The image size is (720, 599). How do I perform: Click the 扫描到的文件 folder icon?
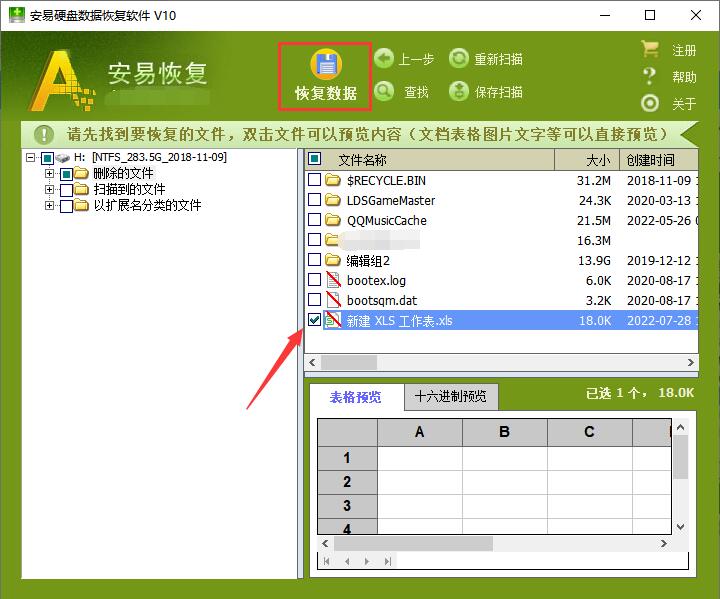(81, 189)
